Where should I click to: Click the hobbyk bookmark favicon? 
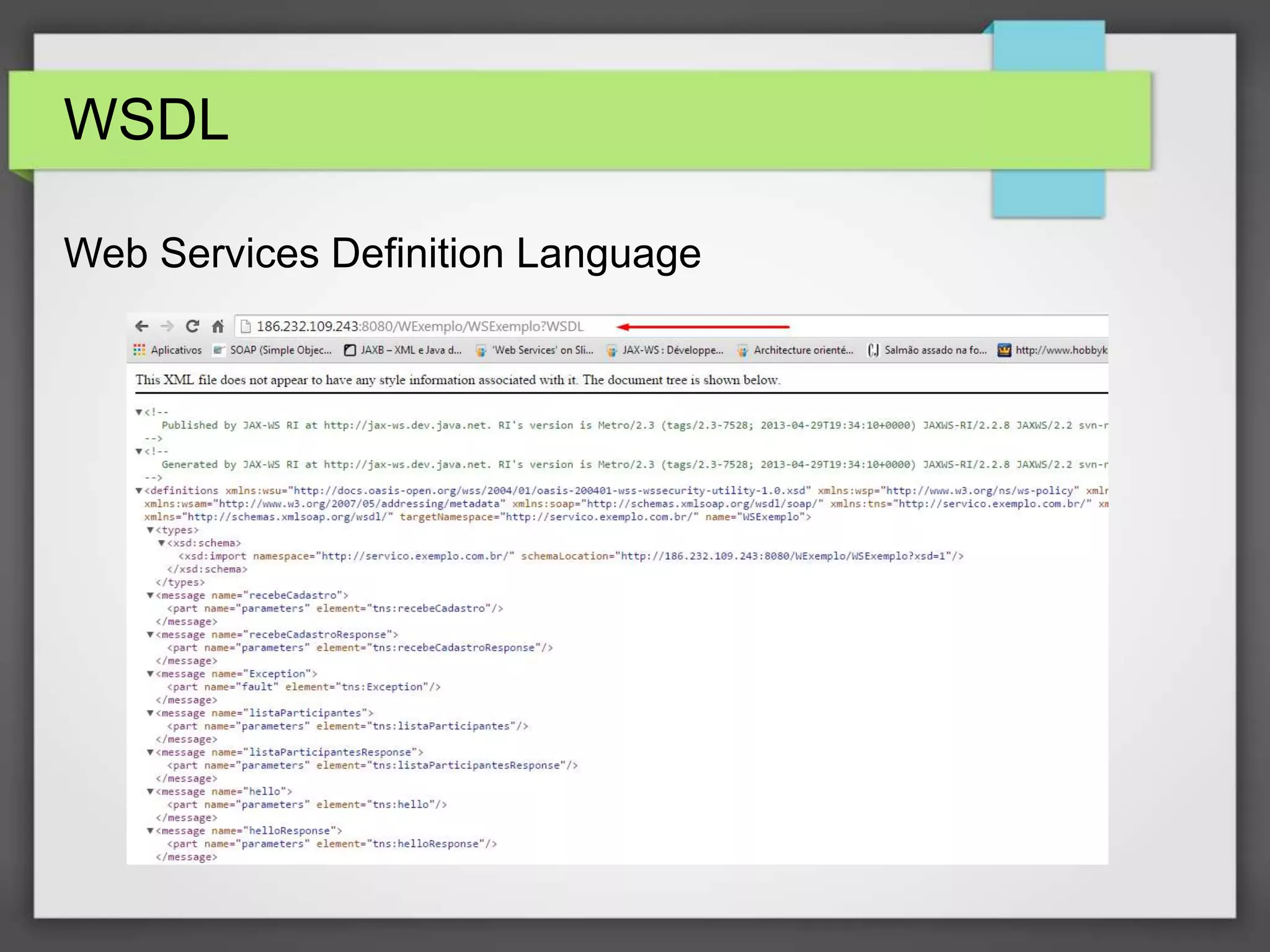click(x=1004, y=350)
